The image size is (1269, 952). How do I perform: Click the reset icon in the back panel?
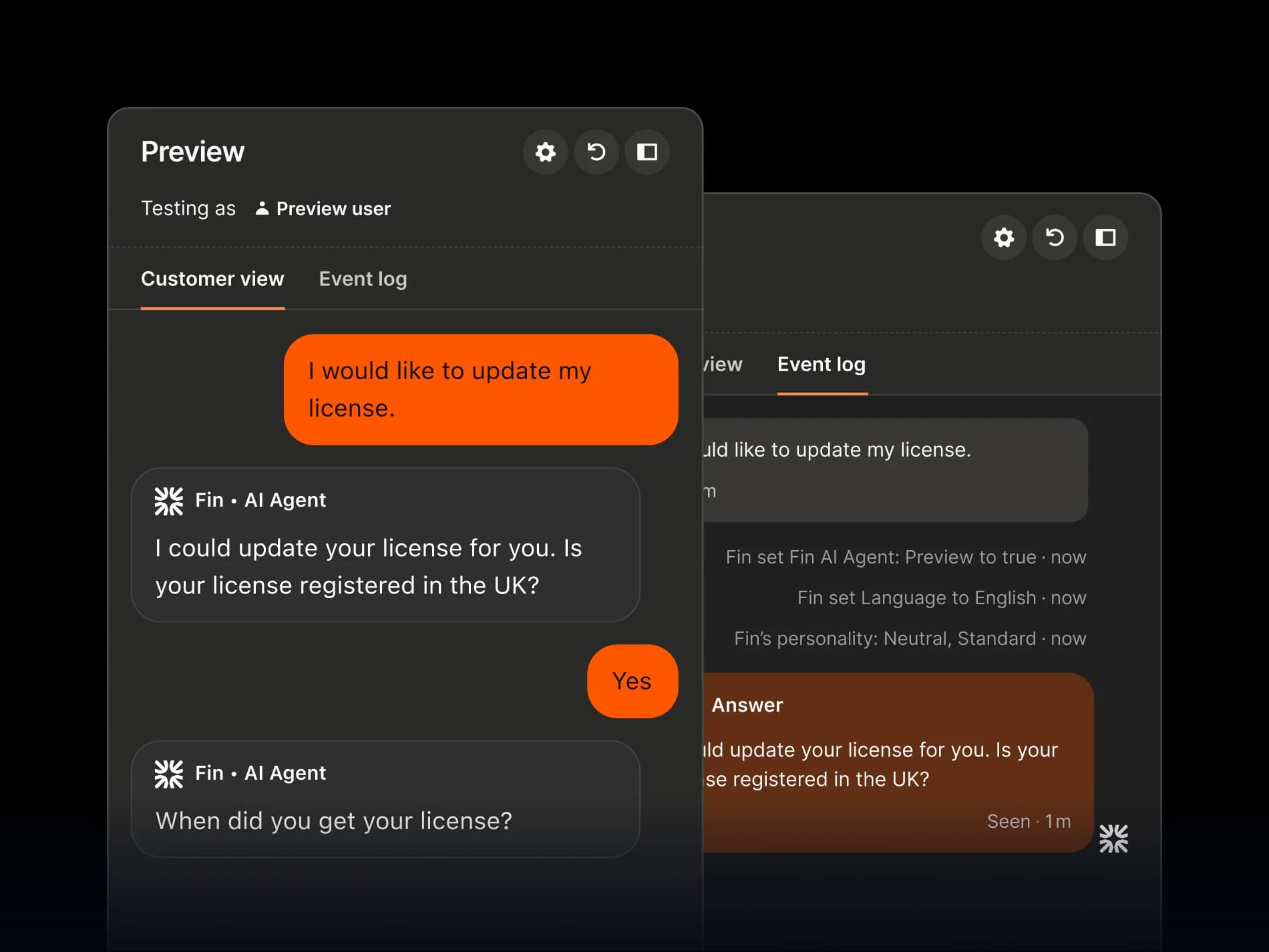(x=1055, y=238)
